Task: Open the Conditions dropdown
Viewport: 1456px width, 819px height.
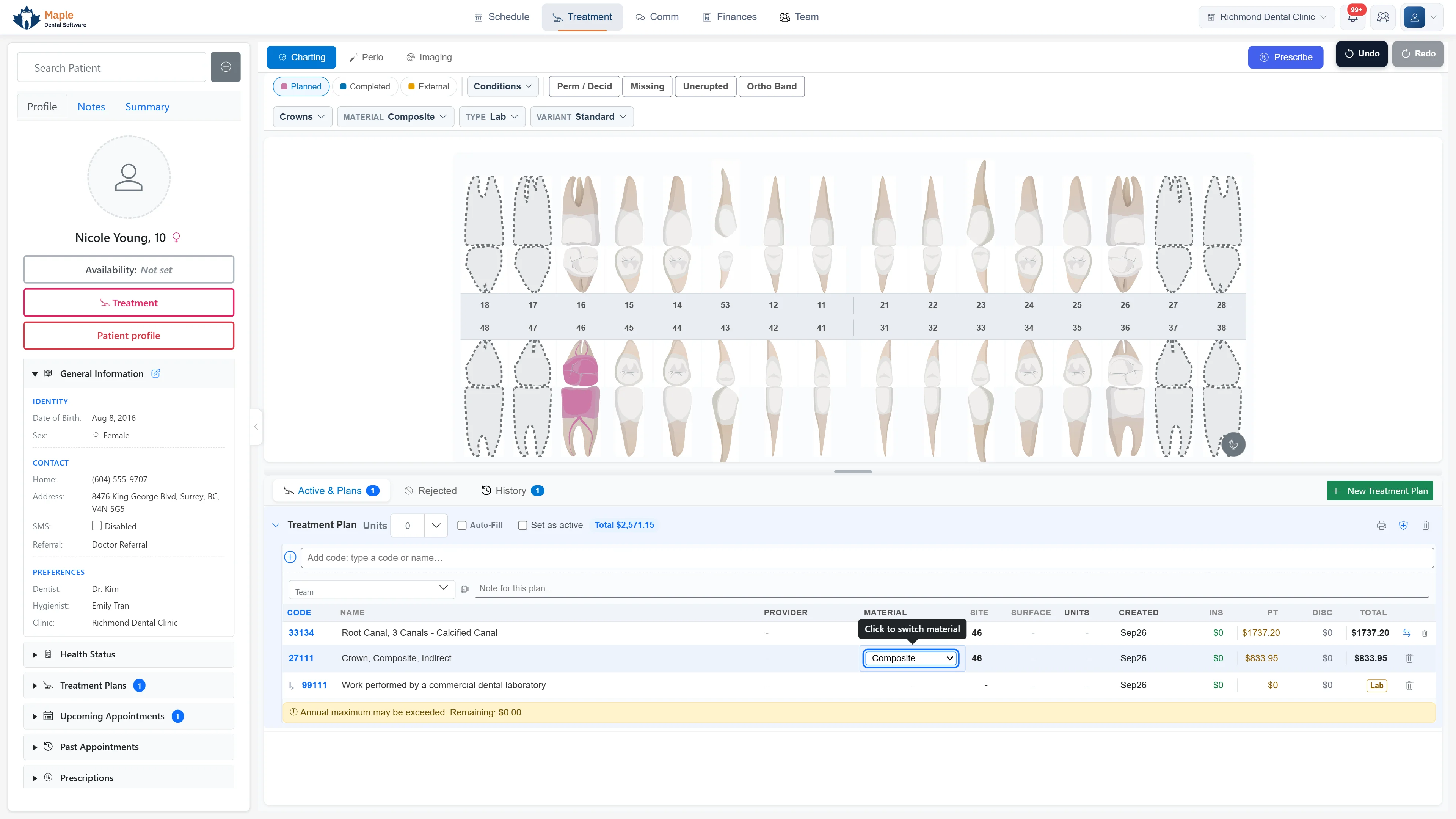Action: tap(502, 86)
